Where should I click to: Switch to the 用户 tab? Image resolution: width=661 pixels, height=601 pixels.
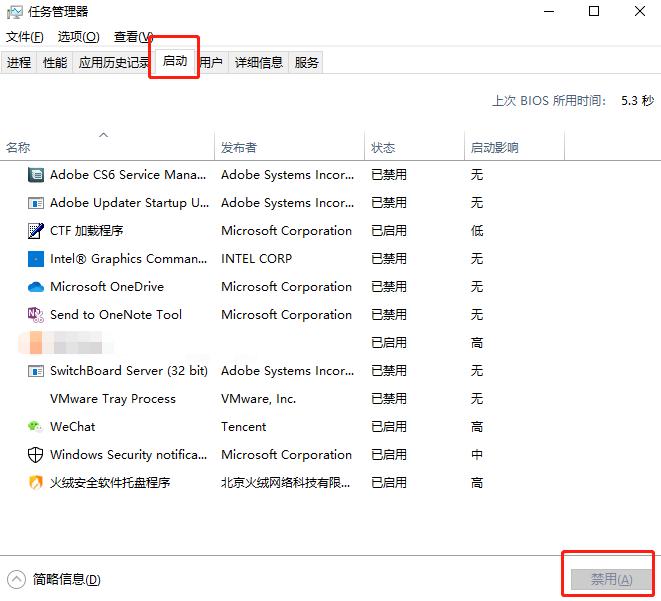pos(212,63)
